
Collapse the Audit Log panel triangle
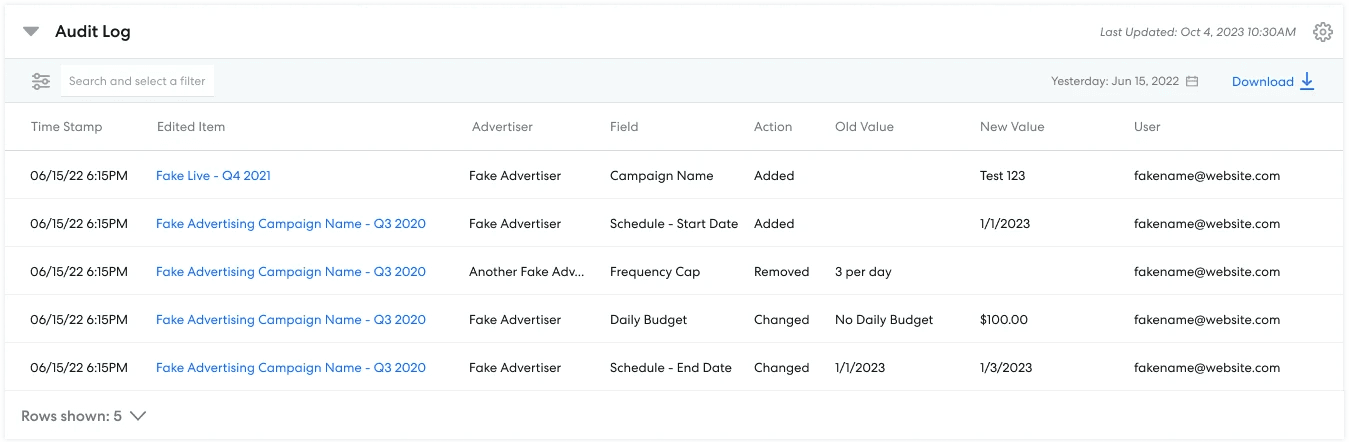[x=31, y=32]
